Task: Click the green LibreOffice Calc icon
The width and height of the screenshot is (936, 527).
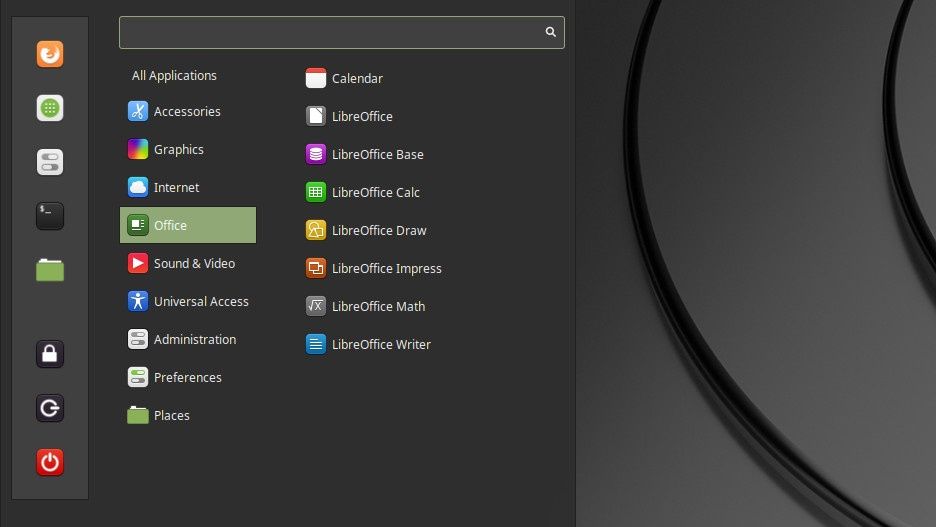Action: point(316,192)
